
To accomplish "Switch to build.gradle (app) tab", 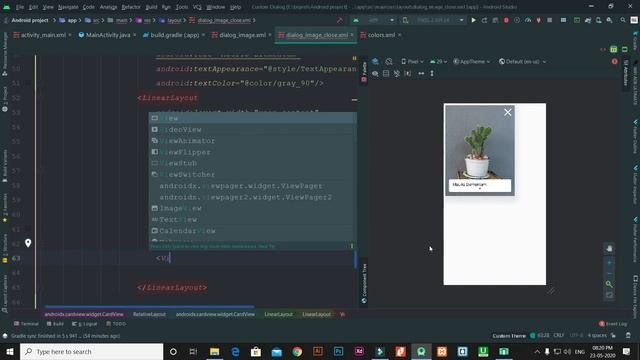I will [174, 35].
